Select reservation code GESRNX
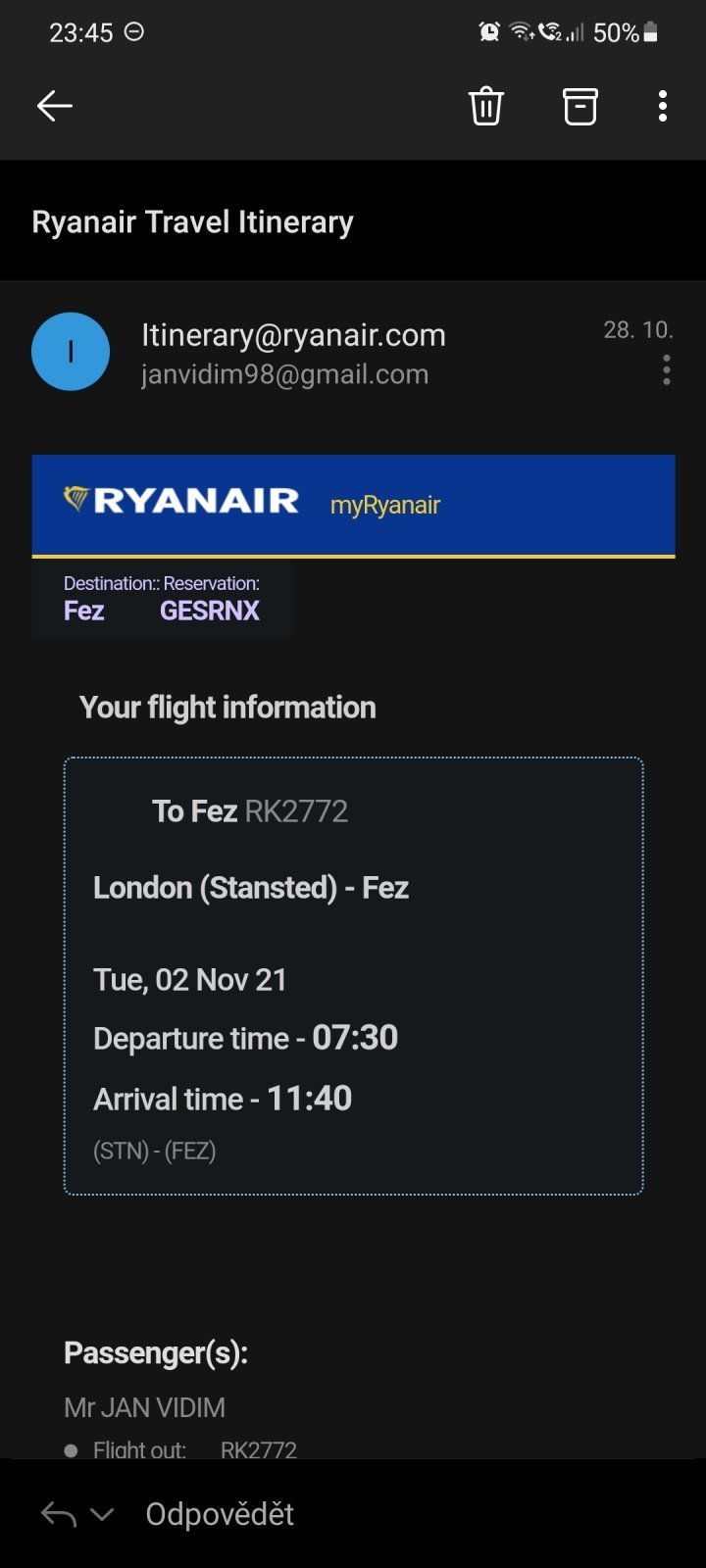Image resolution: width=706 pixels, height=1568 pixels. pyautogui.click(x=210, y=611)
